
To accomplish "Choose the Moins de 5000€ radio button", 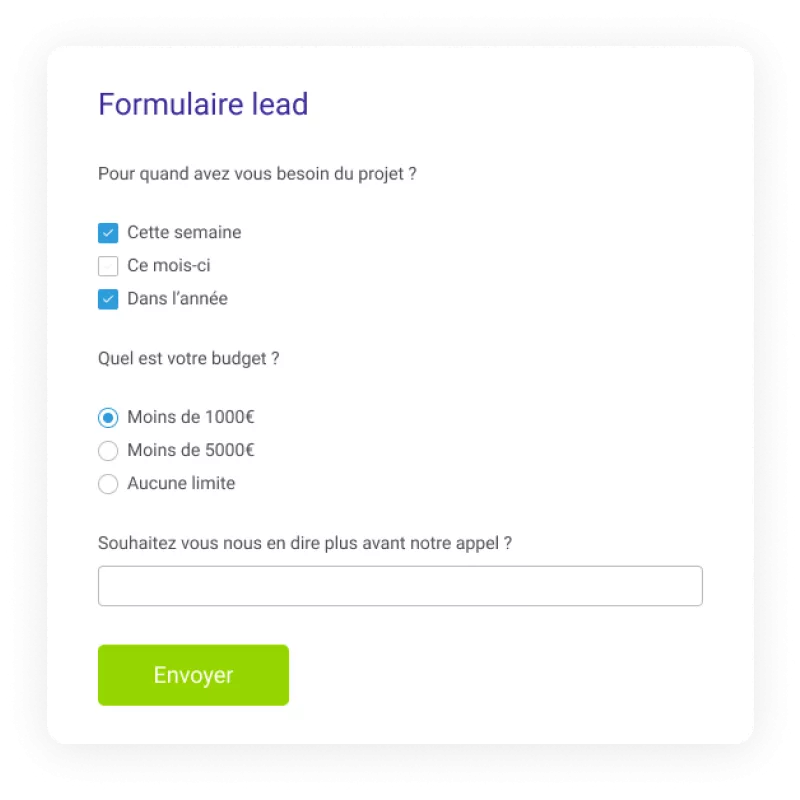I will (x=108, y=450).
